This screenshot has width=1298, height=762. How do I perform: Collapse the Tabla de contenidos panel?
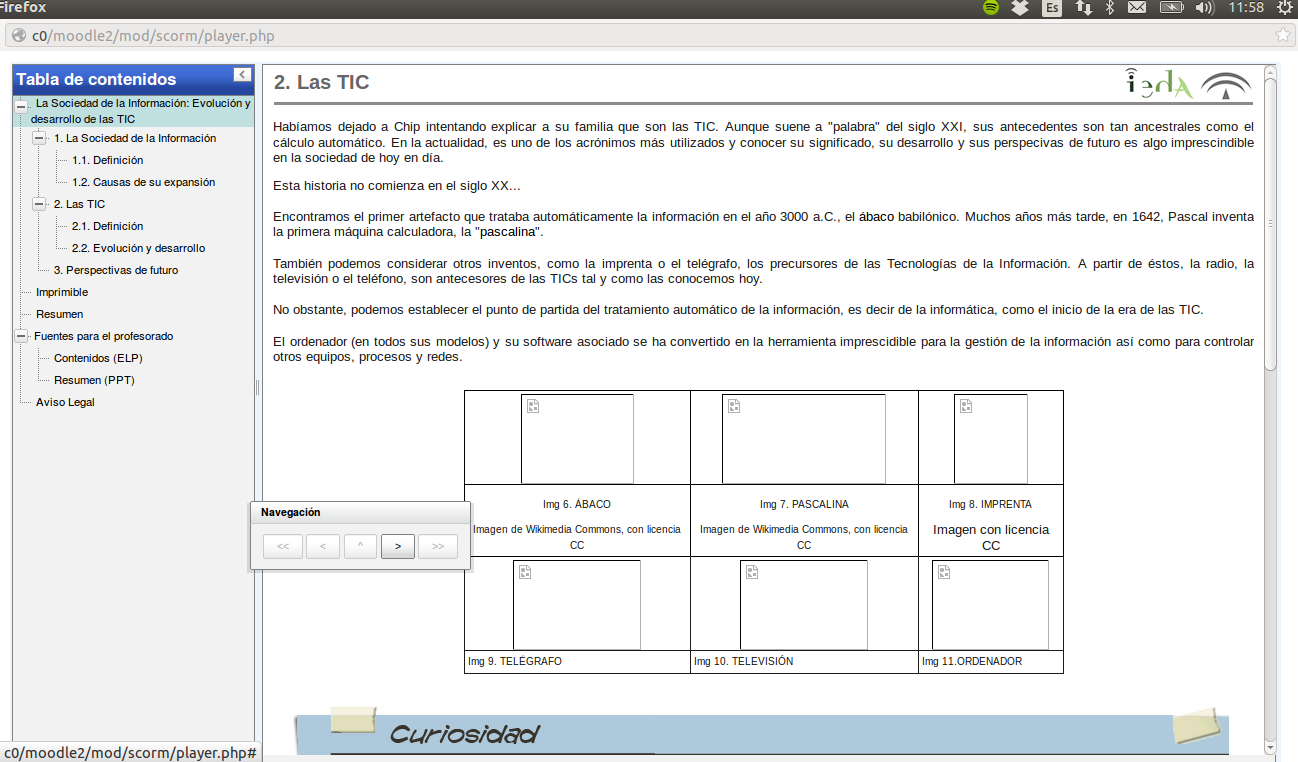click(x=242, y=74)
